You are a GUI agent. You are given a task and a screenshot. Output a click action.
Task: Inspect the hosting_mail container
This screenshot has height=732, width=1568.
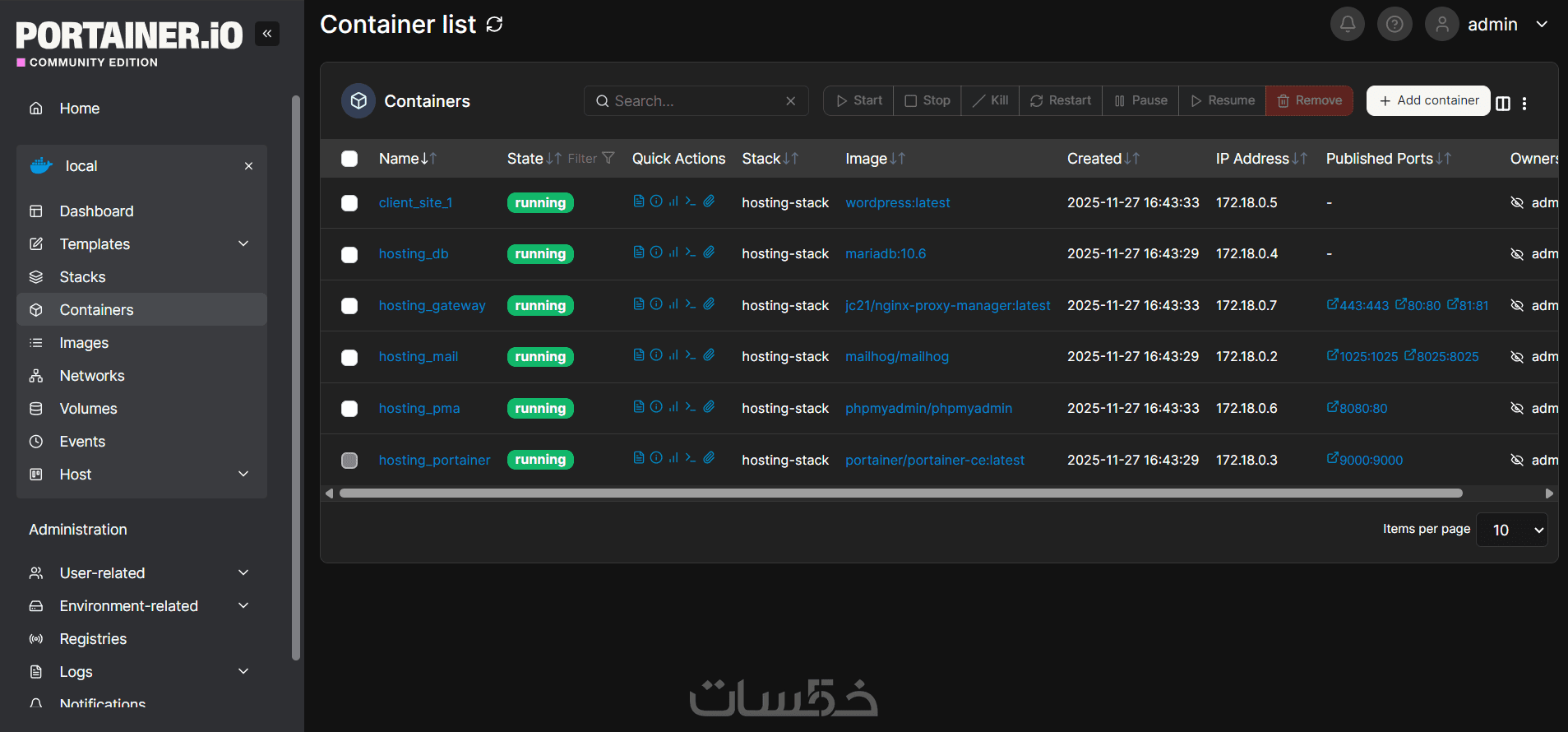point(656,354)
